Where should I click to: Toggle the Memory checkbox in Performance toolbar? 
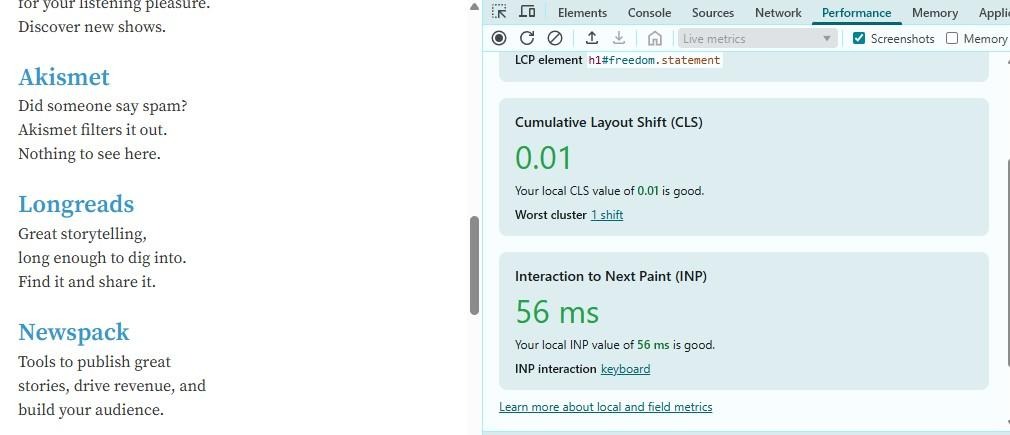pyautogui.click(x=952, y=38)
